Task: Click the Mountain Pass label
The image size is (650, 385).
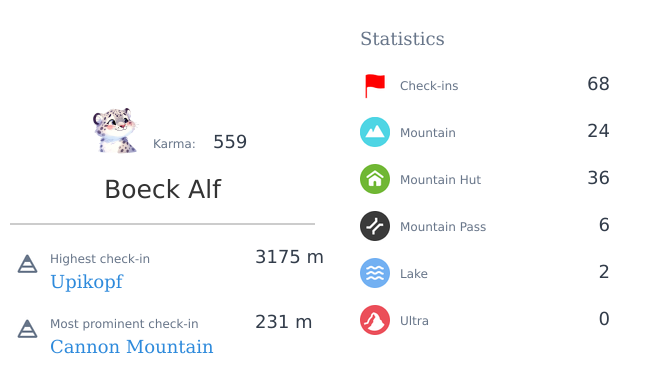Action: tap(443, 227)
